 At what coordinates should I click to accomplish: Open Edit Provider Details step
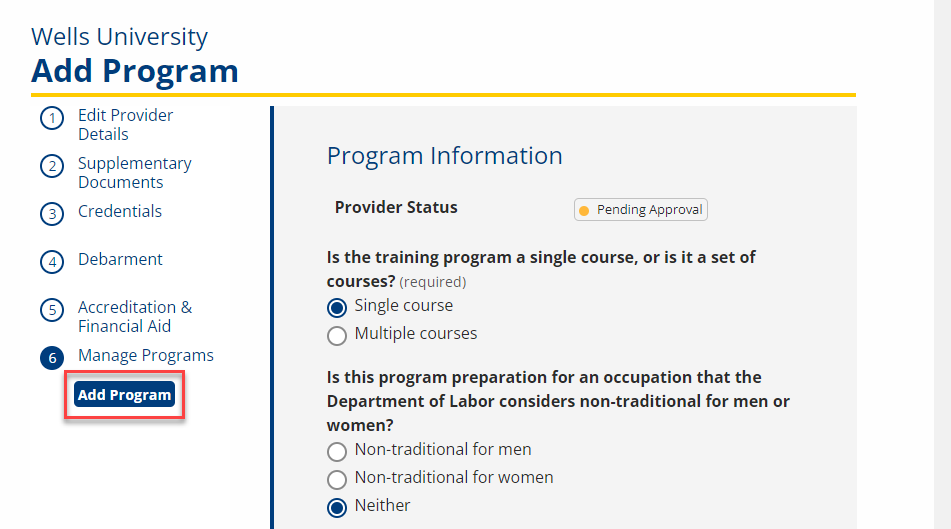[x=125, y=125]
